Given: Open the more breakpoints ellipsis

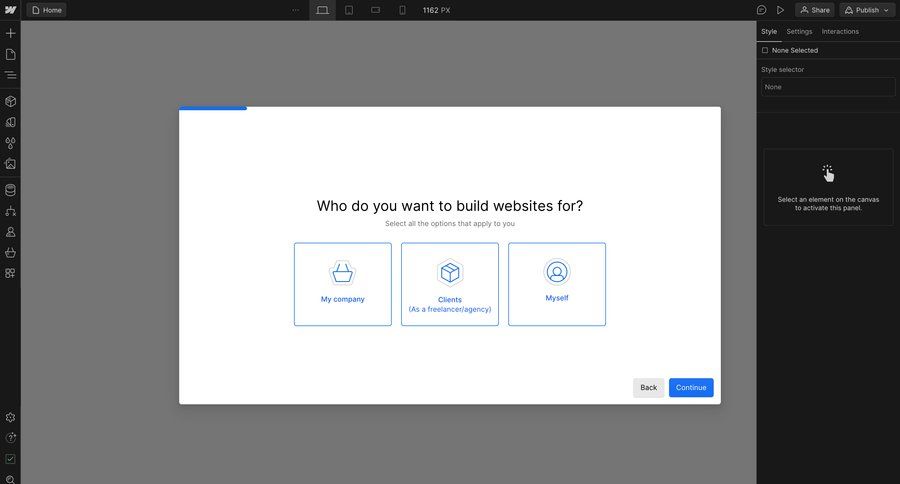Looking at the screenshot, I should click(x=296, y=10).
